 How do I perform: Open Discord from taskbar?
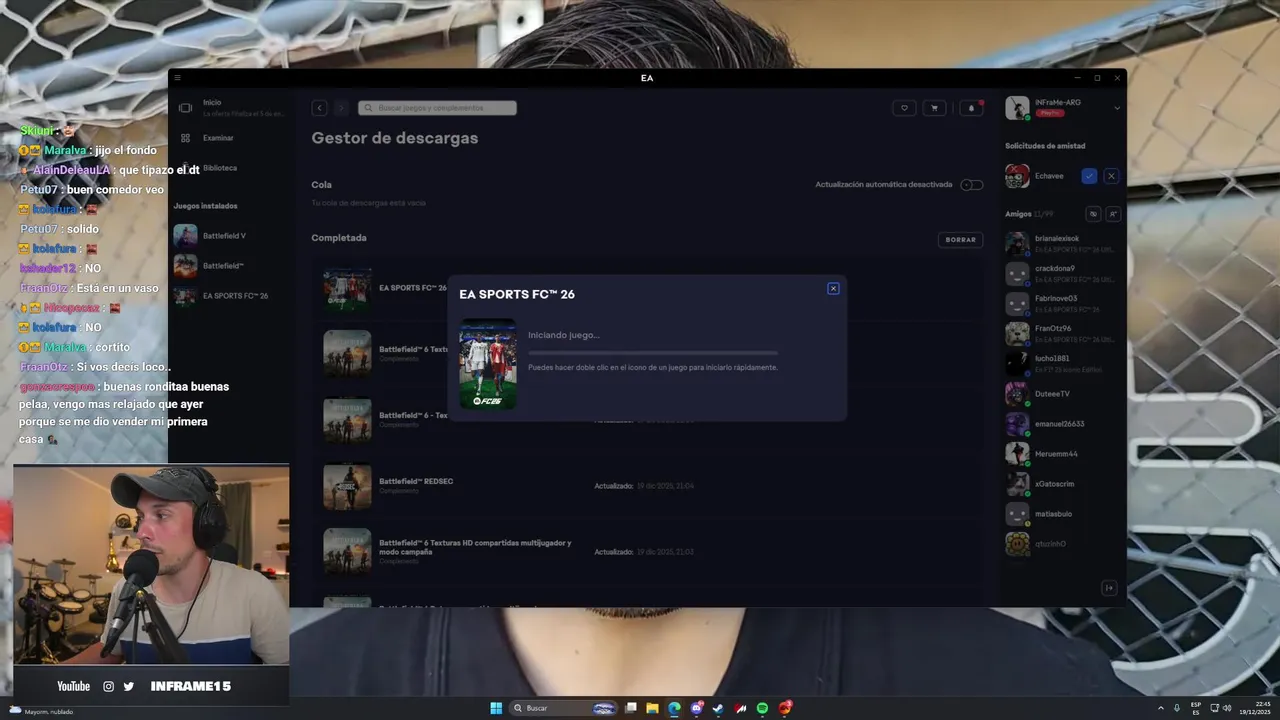(697, 708)
